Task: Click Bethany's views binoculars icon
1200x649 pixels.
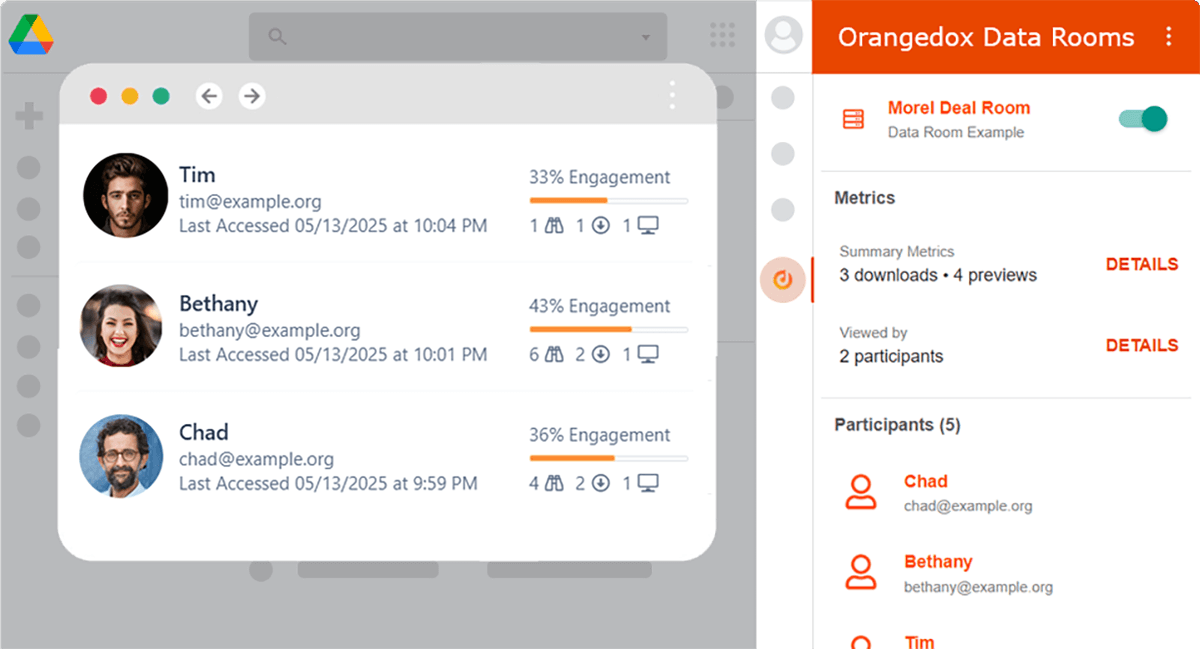Action: (x=554, y=354)
